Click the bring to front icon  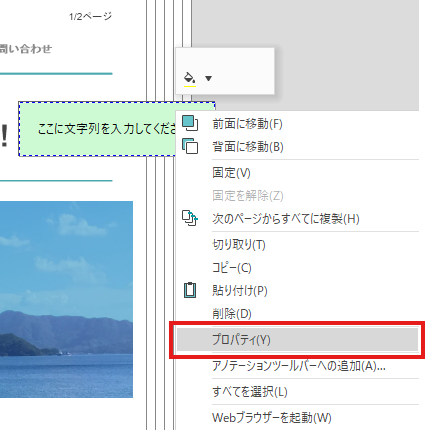click(190, 123)
